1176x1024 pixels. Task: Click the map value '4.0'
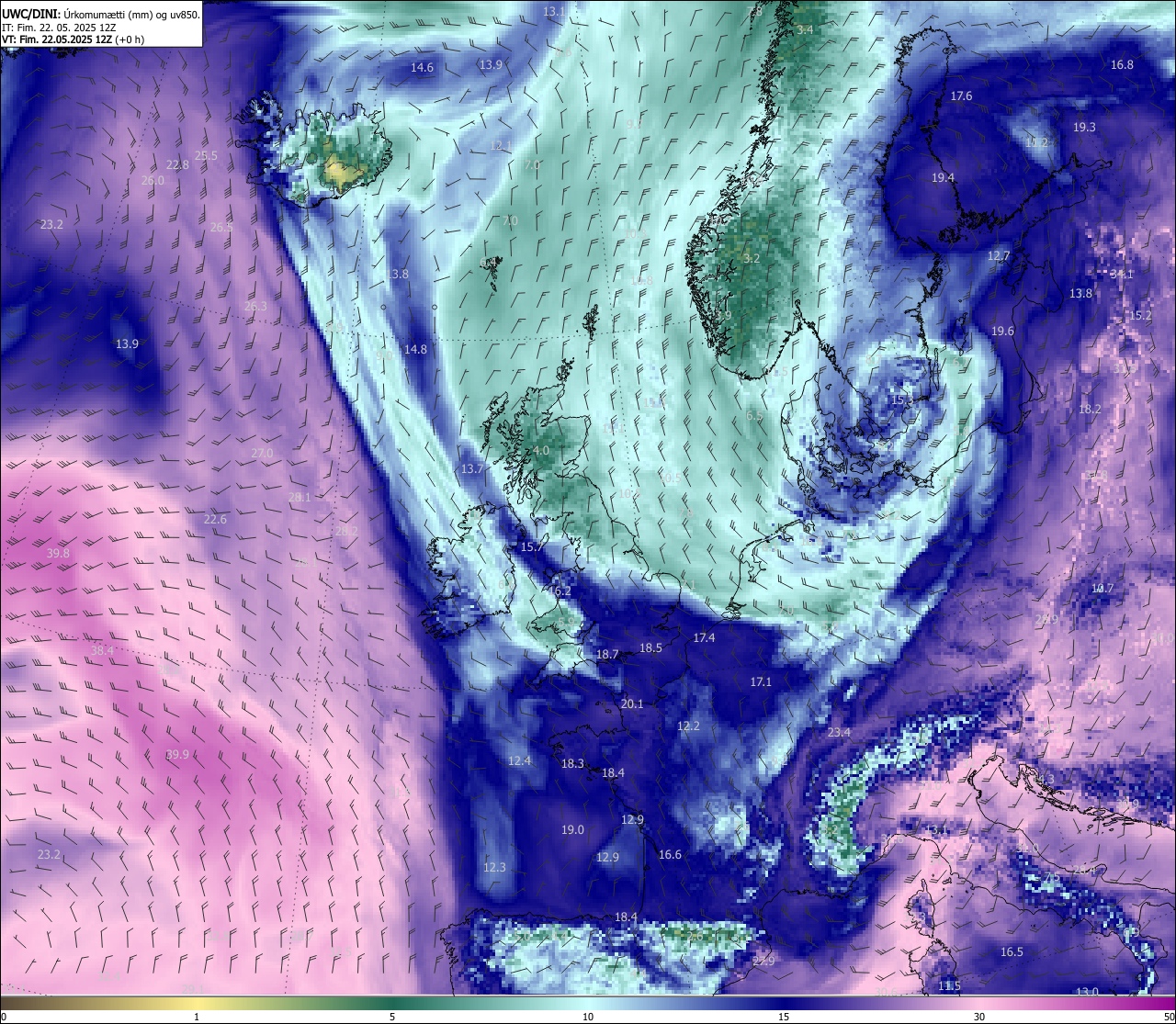[x=541, y=451]
